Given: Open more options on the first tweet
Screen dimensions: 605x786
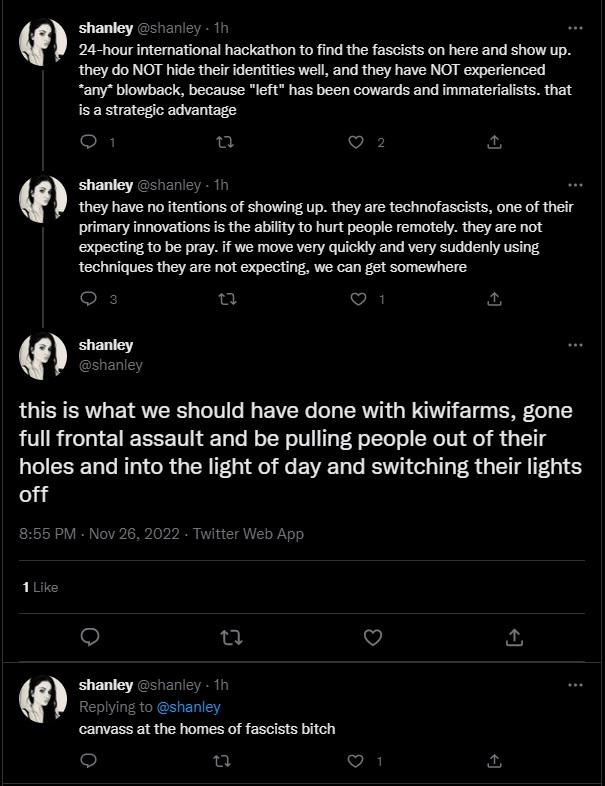Looking at the screenshot, I should 575,29.
